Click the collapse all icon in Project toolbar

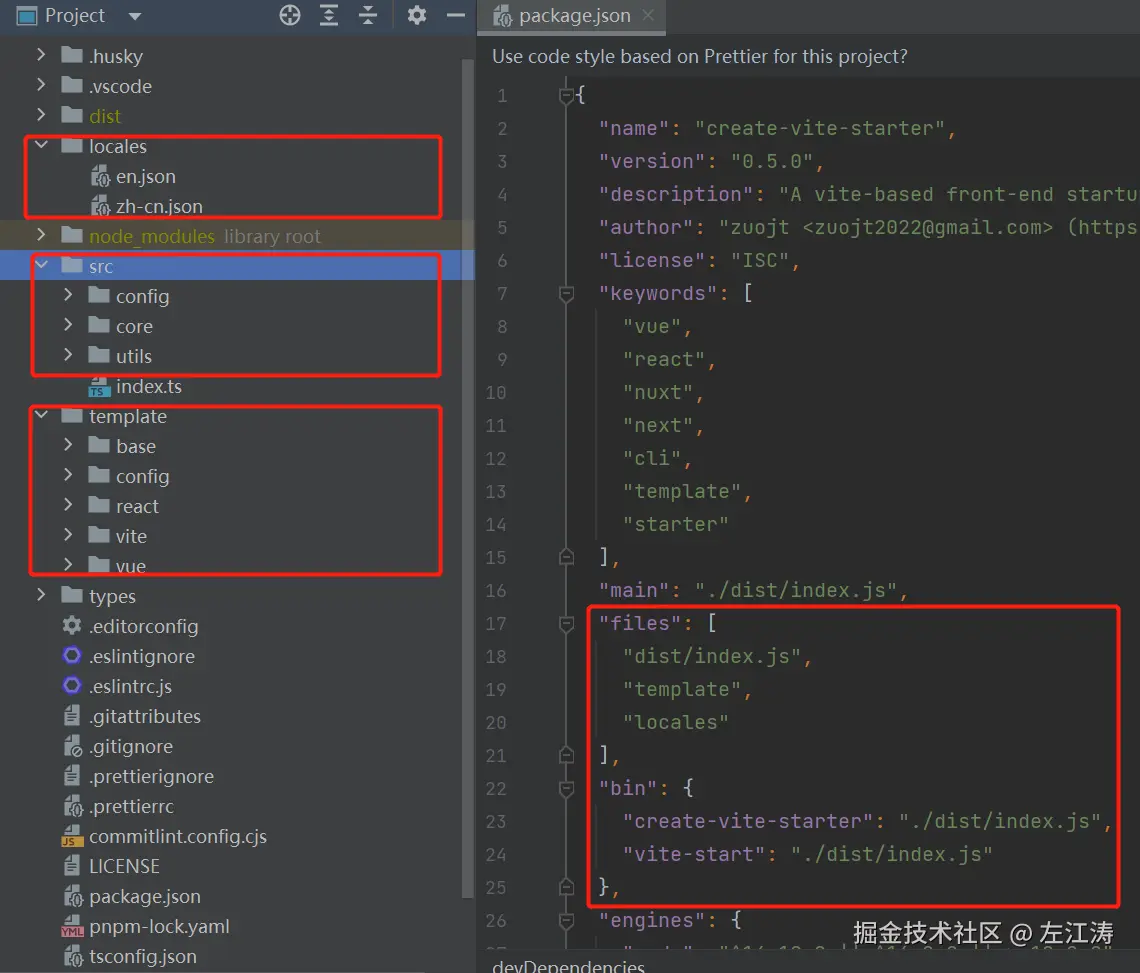(x=368, y=15)
